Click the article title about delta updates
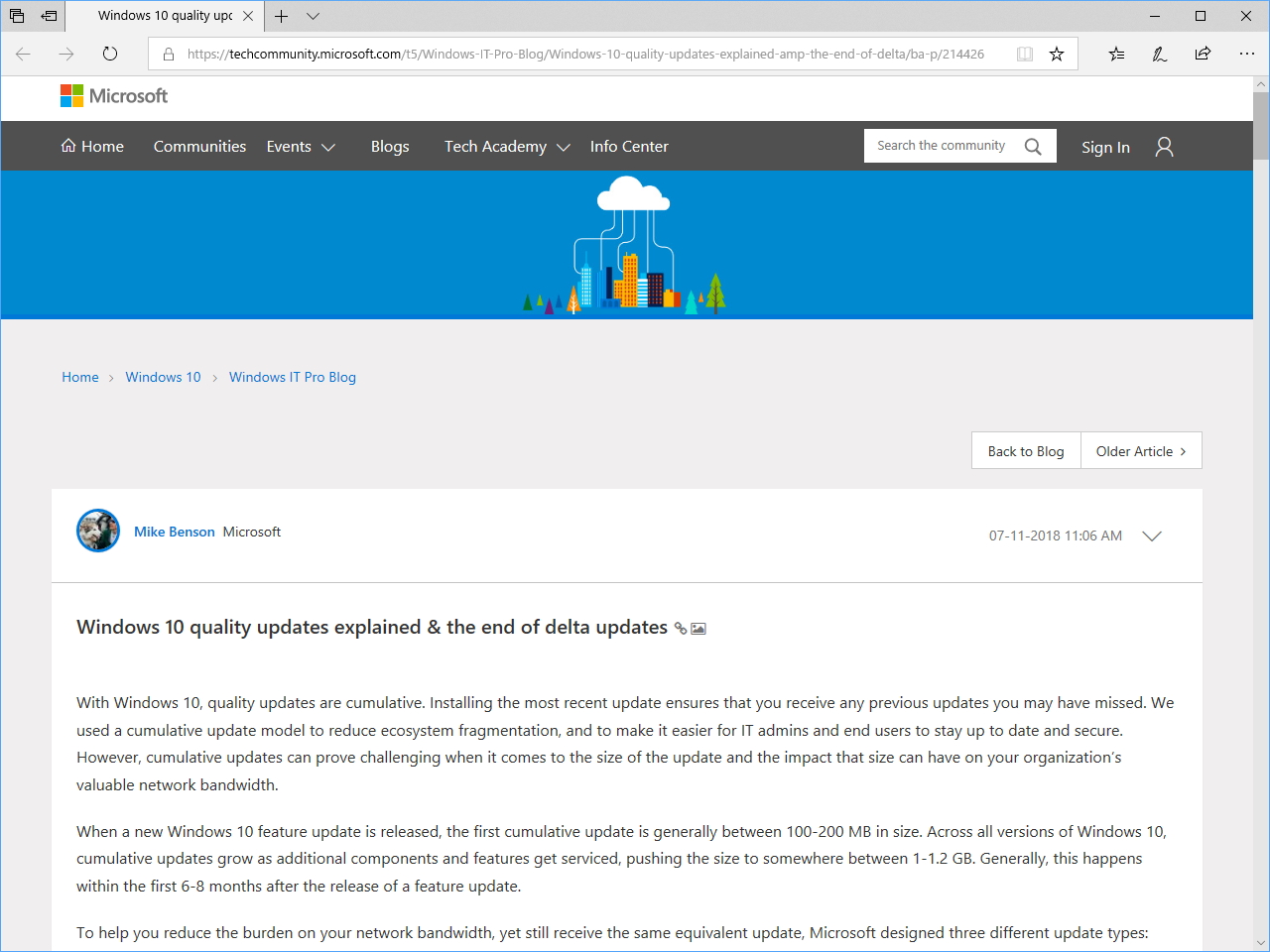 (x=372, y=628)
